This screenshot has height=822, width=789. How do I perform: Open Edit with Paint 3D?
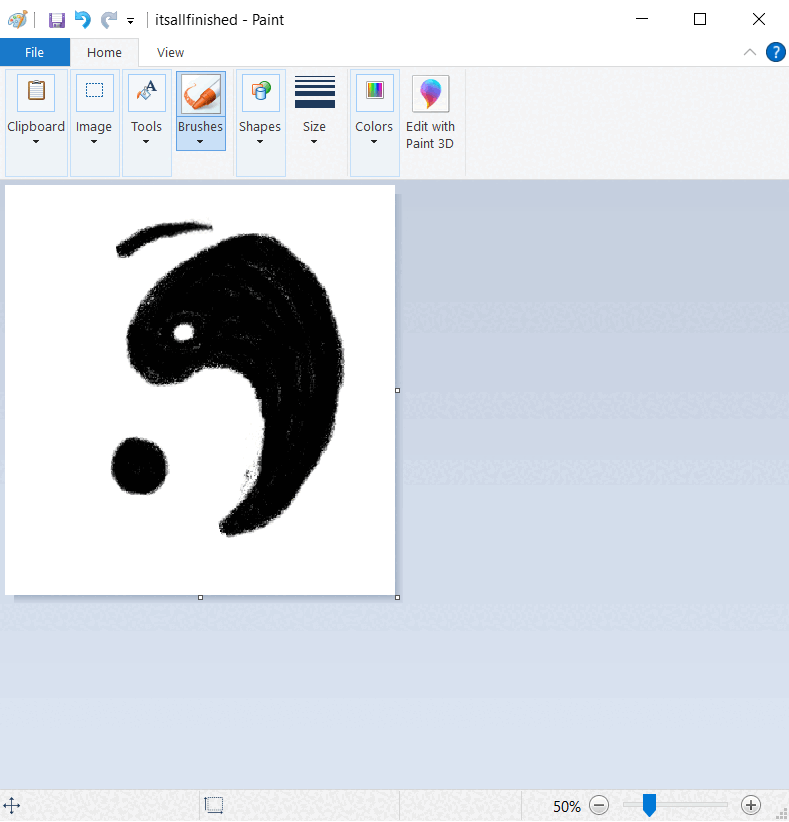pos(430,112)
